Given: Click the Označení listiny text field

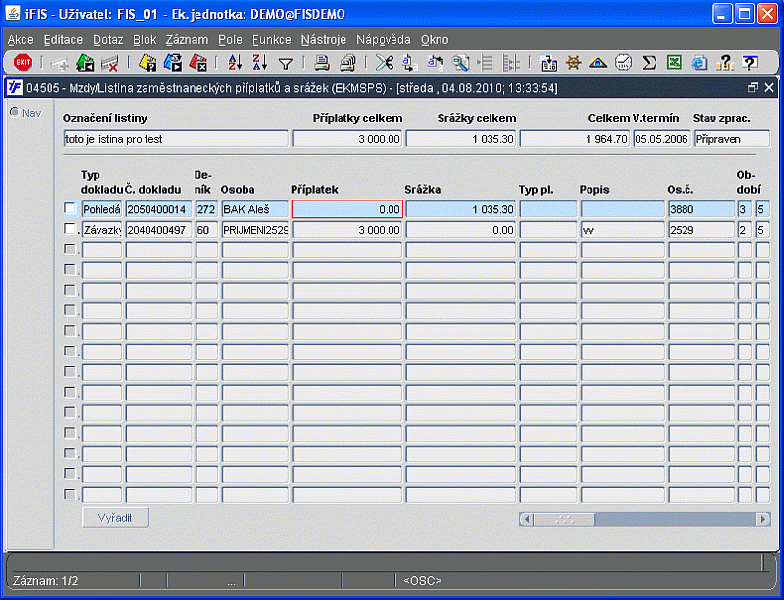Looking at the screenshot, I should tap(175, 139).
